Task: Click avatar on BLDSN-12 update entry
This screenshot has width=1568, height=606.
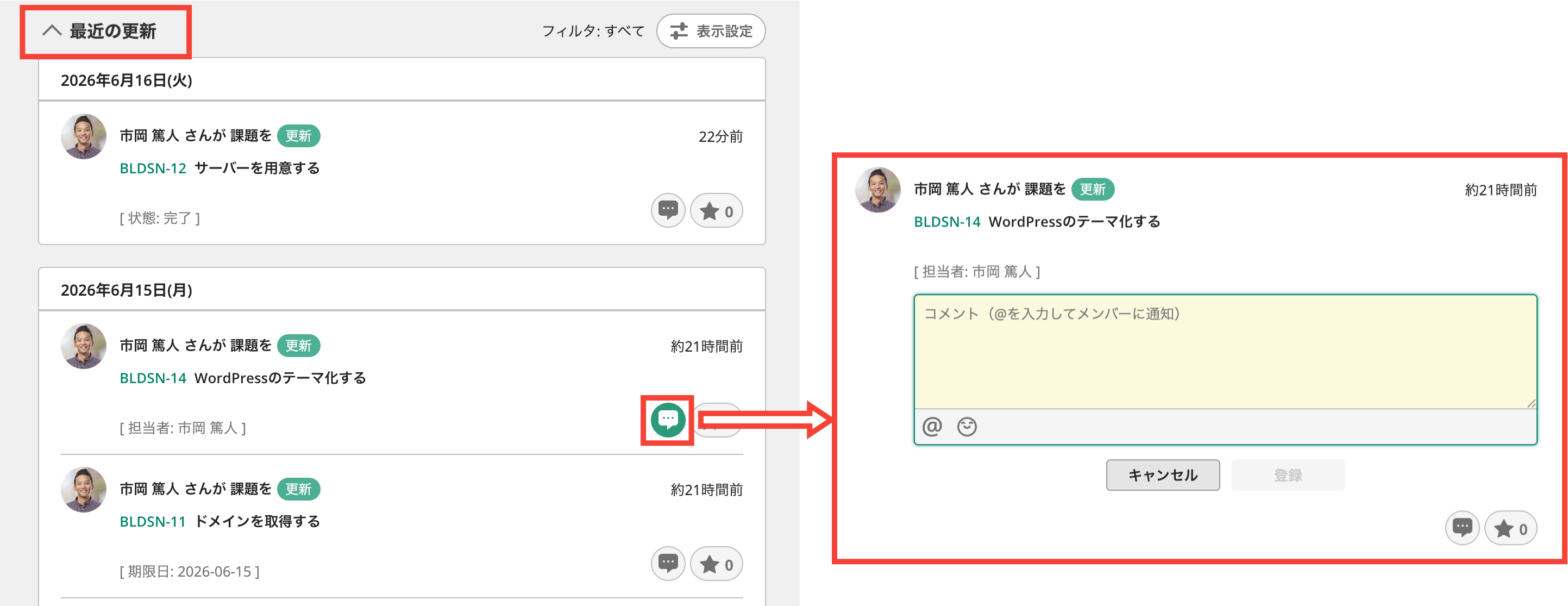Action: coord(83,136)
